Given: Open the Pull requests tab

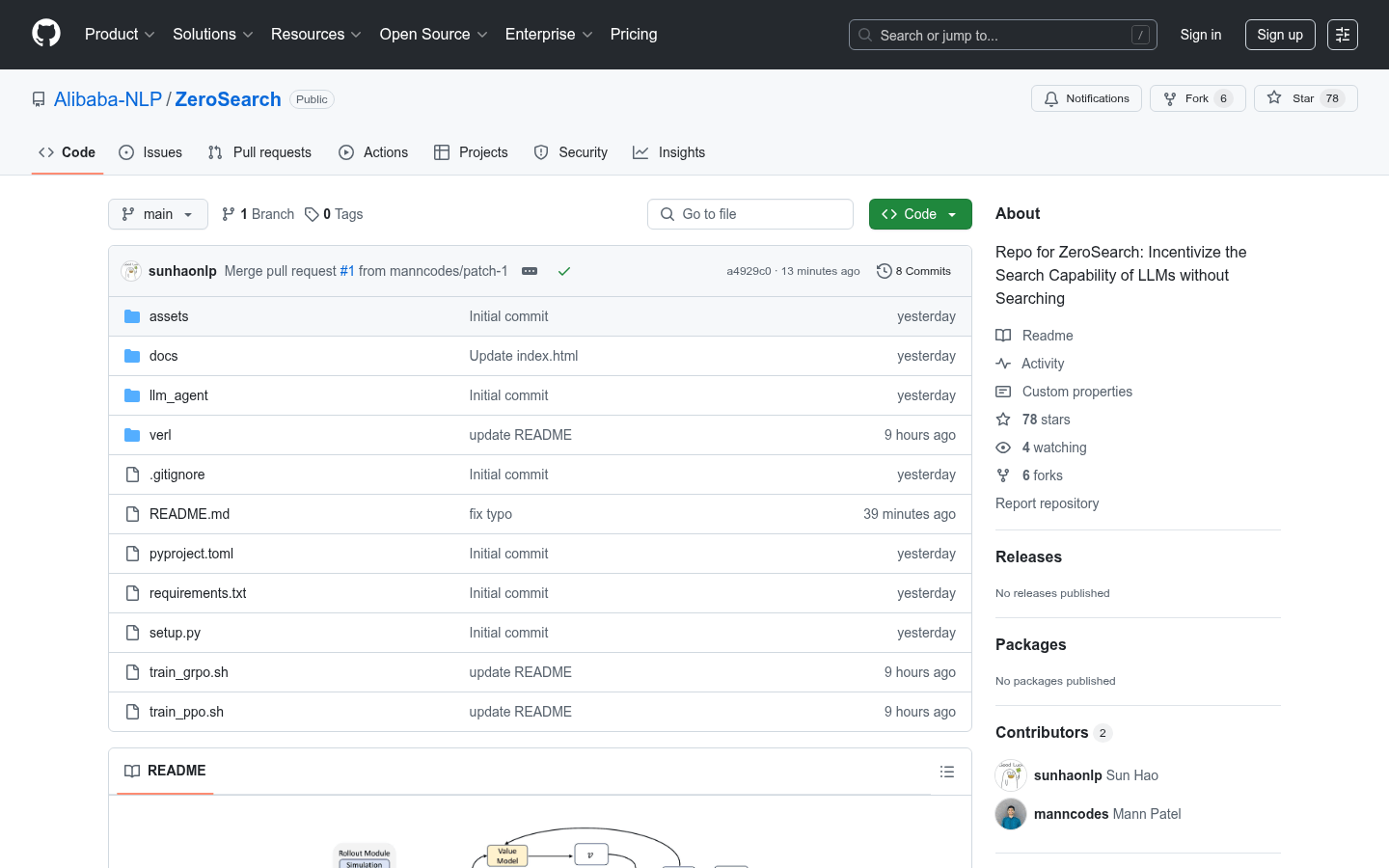Looking at the screenshot, I should [x=259, y=152].
